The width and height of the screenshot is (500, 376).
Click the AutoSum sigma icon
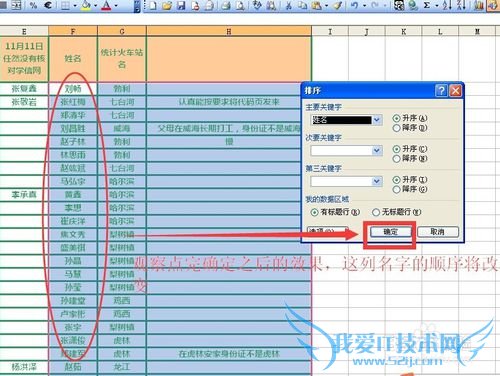tap(427, 5)
